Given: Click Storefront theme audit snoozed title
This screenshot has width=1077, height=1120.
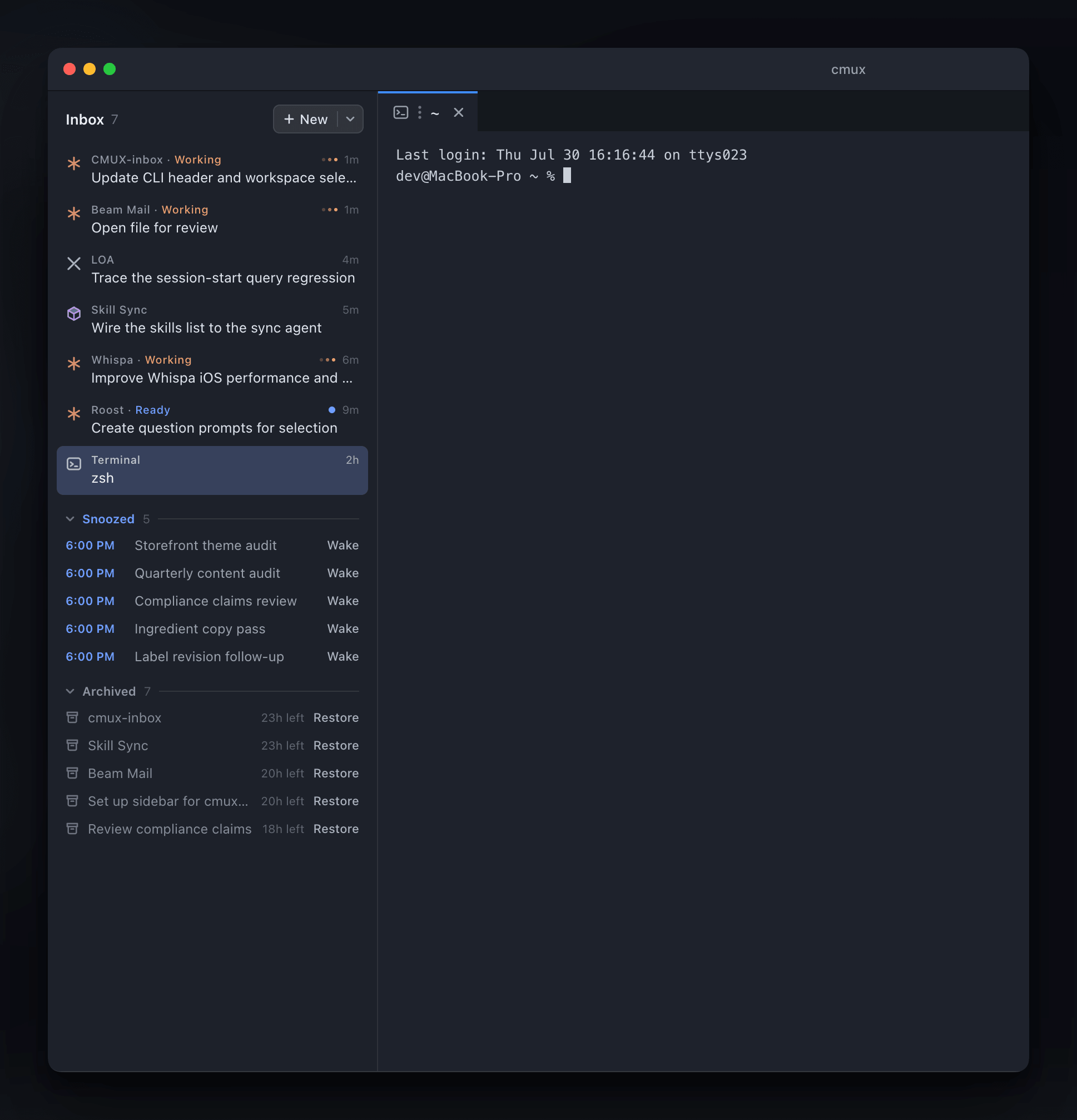Looking at the screenshot, I should (x=206, y=546).
